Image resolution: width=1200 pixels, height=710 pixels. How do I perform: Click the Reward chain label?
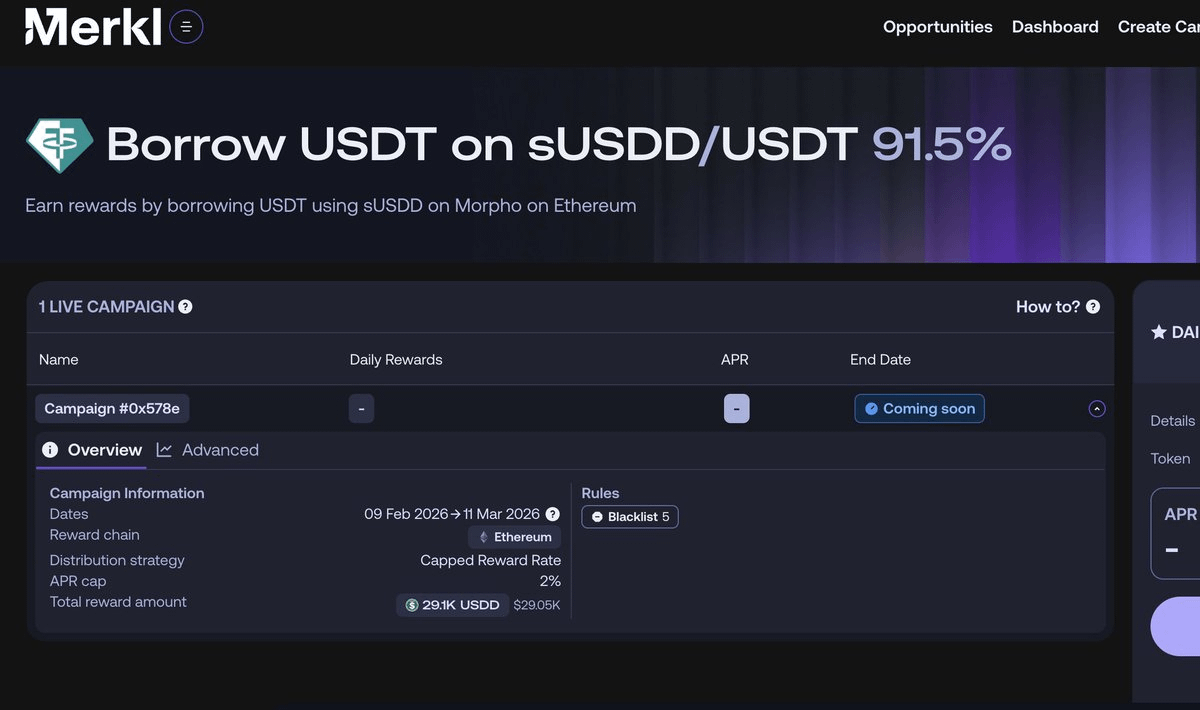click(95, 535)
